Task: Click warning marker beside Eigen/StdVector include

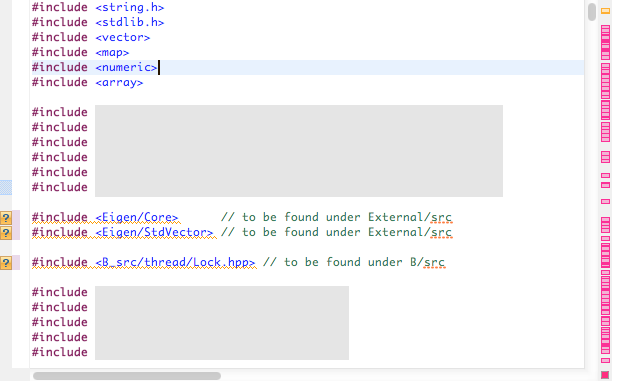Action: click(6, 233)
